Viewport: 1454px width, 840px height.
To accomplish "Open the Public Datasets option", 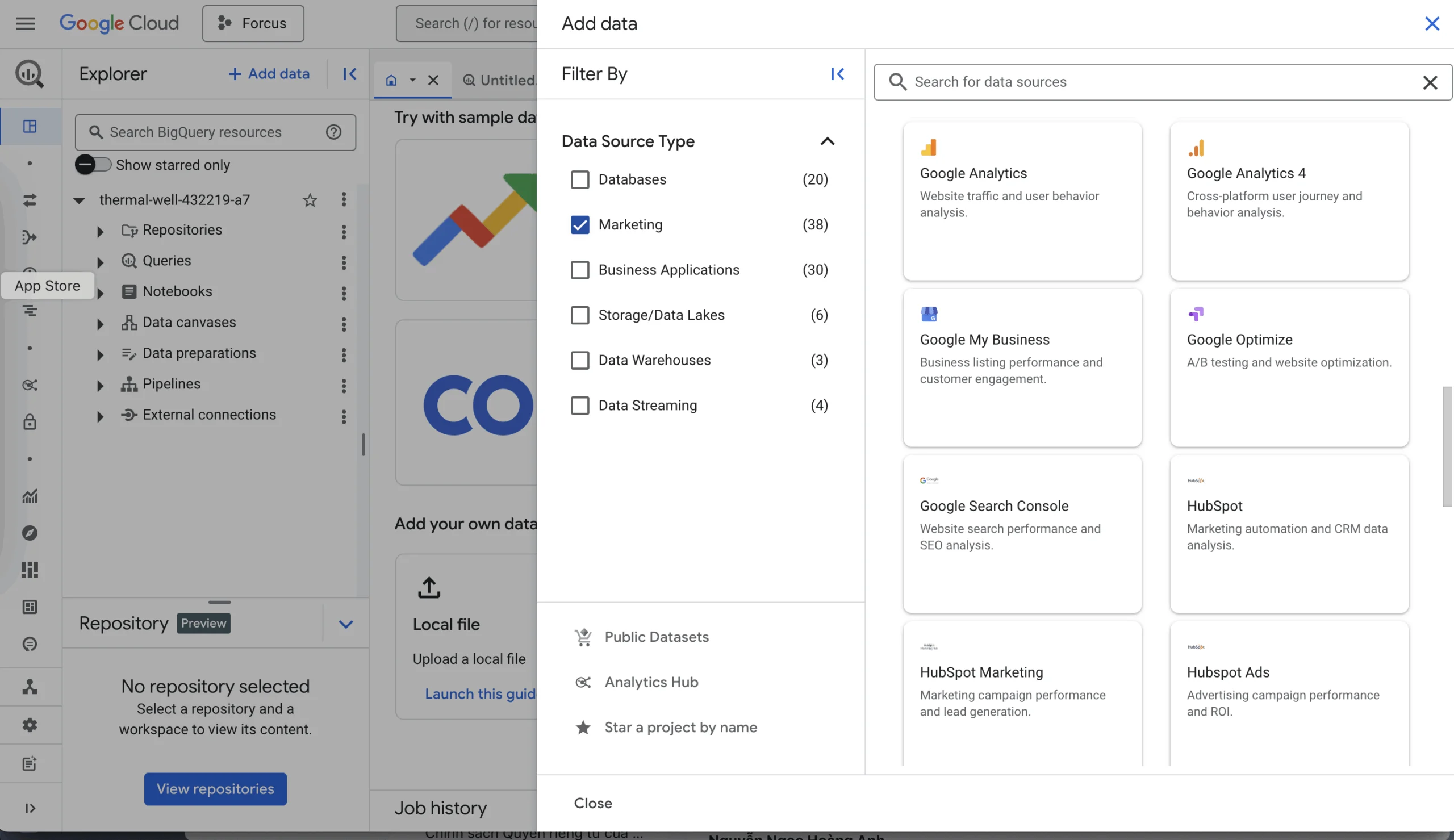I will (657, 637).
